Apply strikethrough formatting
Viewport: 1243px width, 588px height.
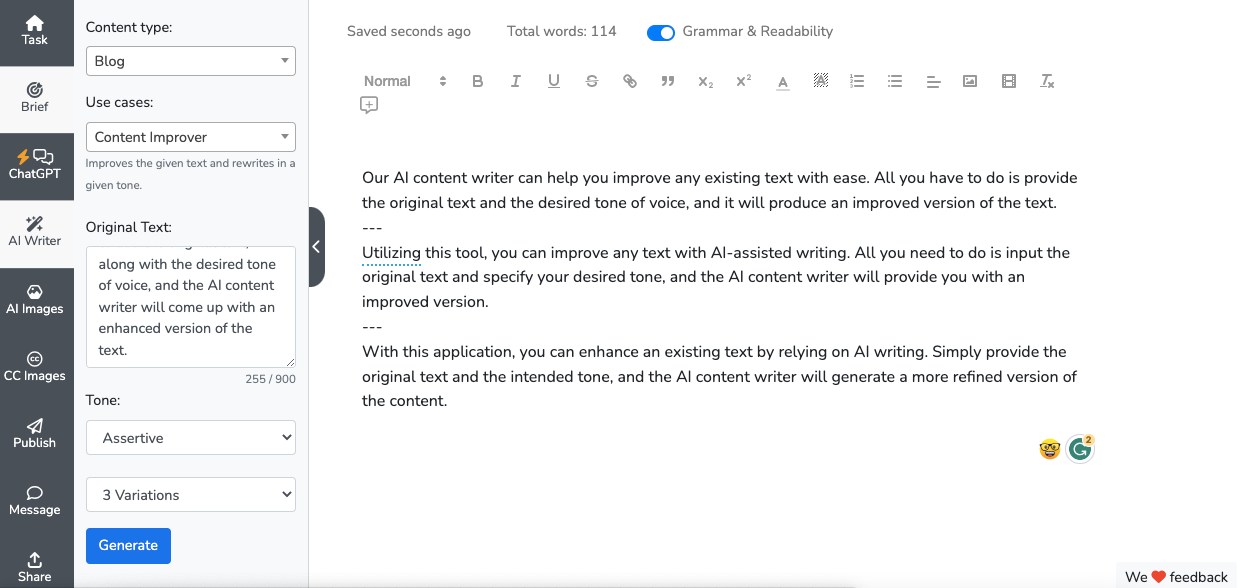click(592, 82)
